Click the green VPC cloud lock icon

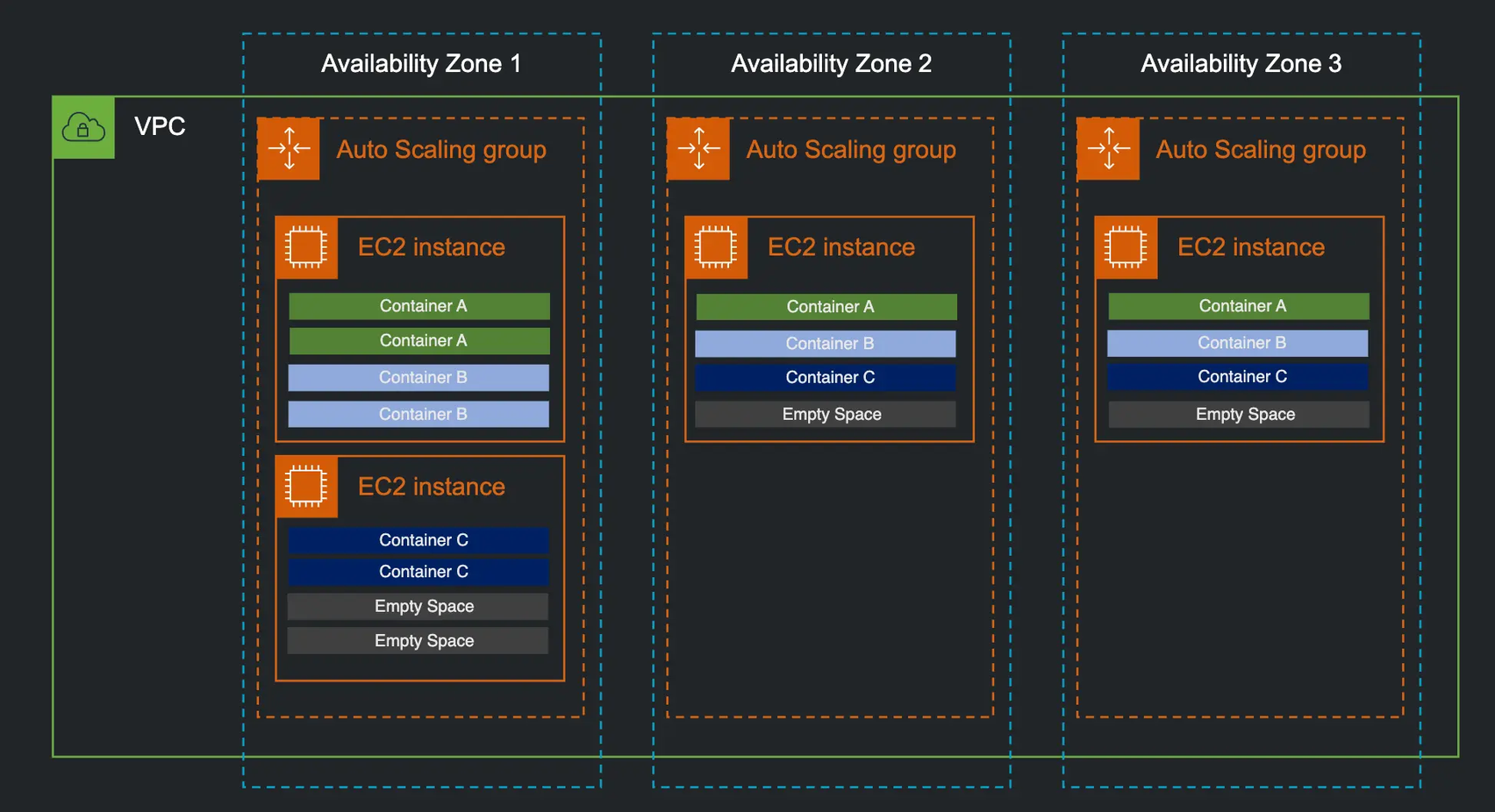83,127
